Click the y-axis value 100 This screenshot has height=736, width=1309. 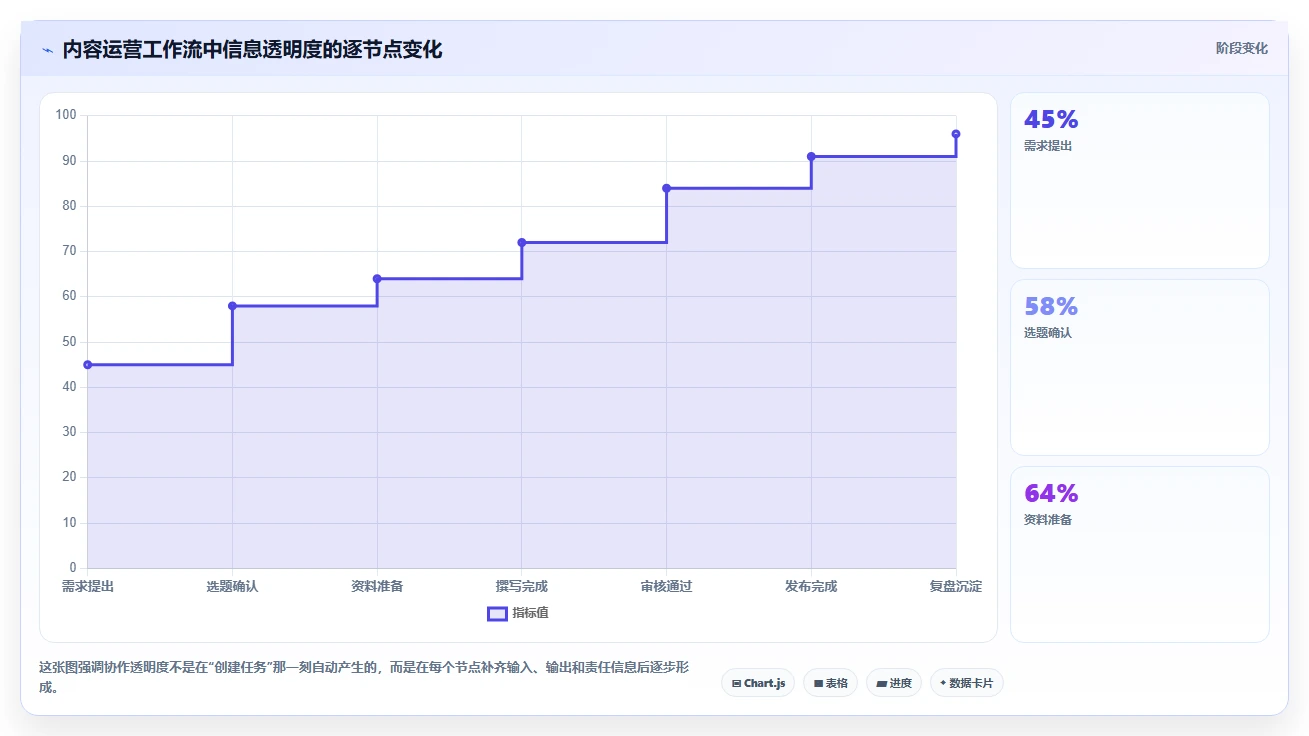(x=66, y=115)
